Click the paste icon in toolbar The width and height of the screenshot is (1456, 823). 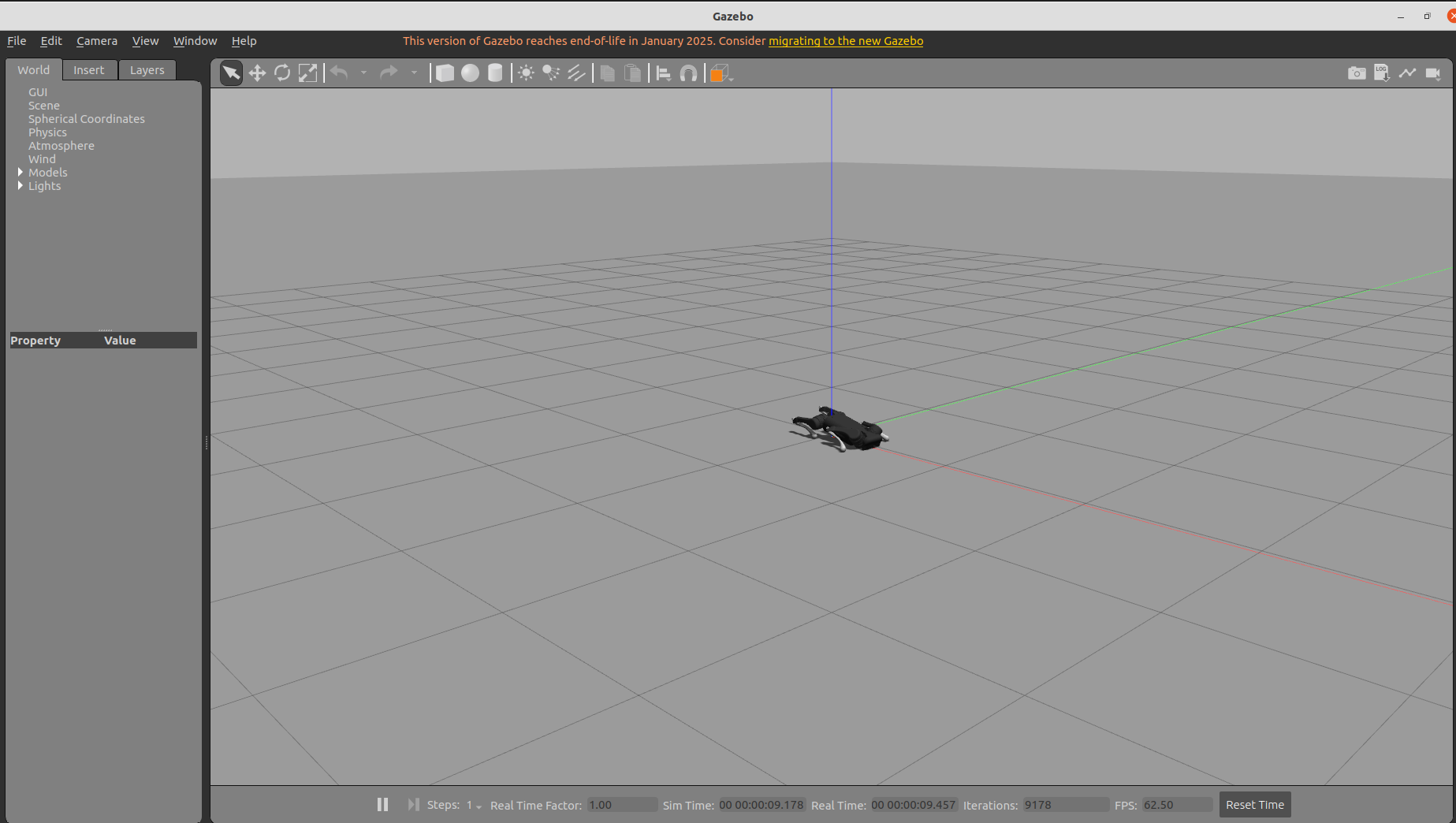pyautogui.click(x=632, y=73)
